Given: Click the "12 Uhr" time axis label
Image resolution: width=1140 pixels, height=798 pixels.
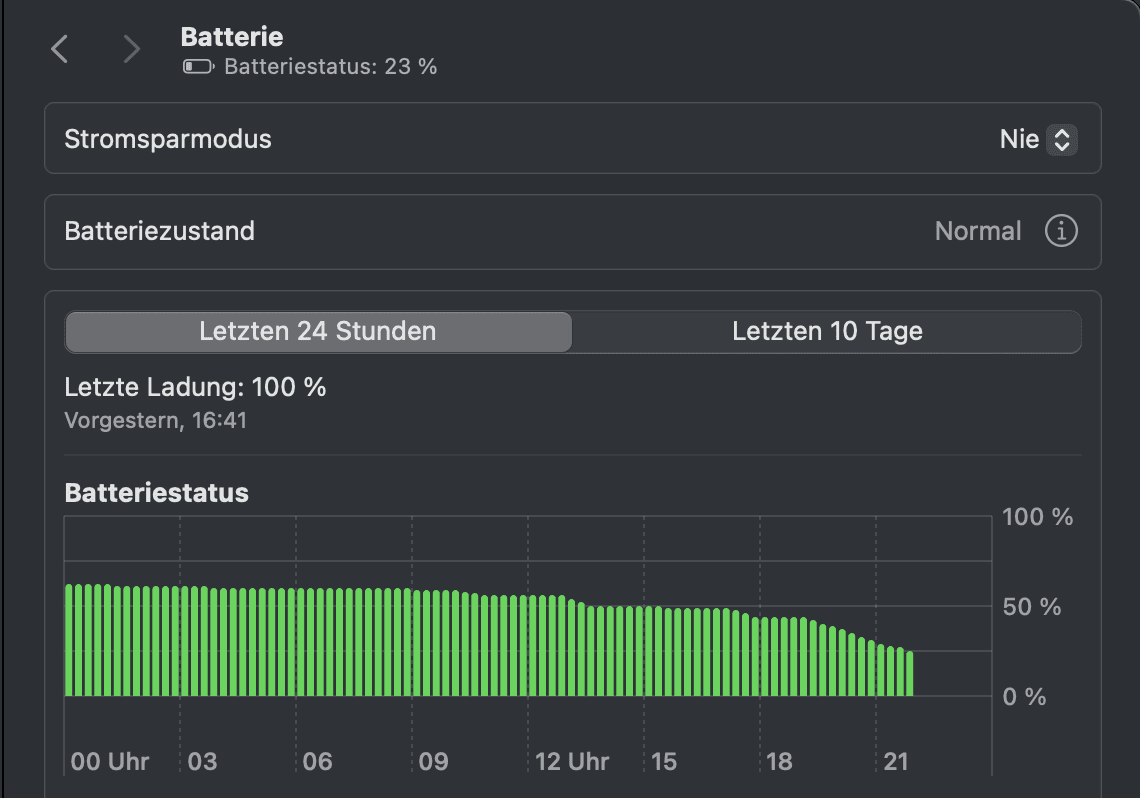Looking at the screenshot, I should [x=572, y=762].
